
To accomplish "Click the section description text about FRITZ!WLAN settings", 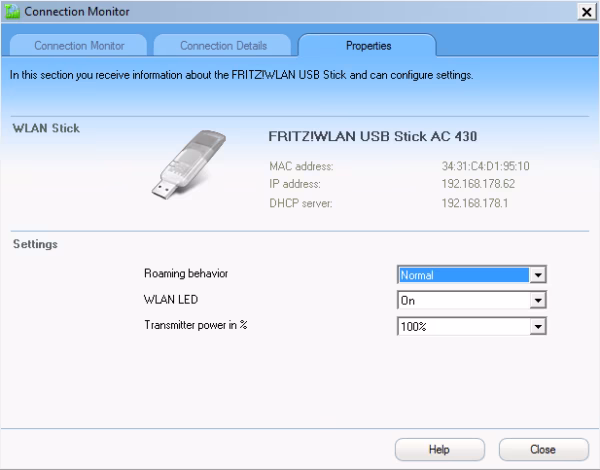I will coord(241,75).
